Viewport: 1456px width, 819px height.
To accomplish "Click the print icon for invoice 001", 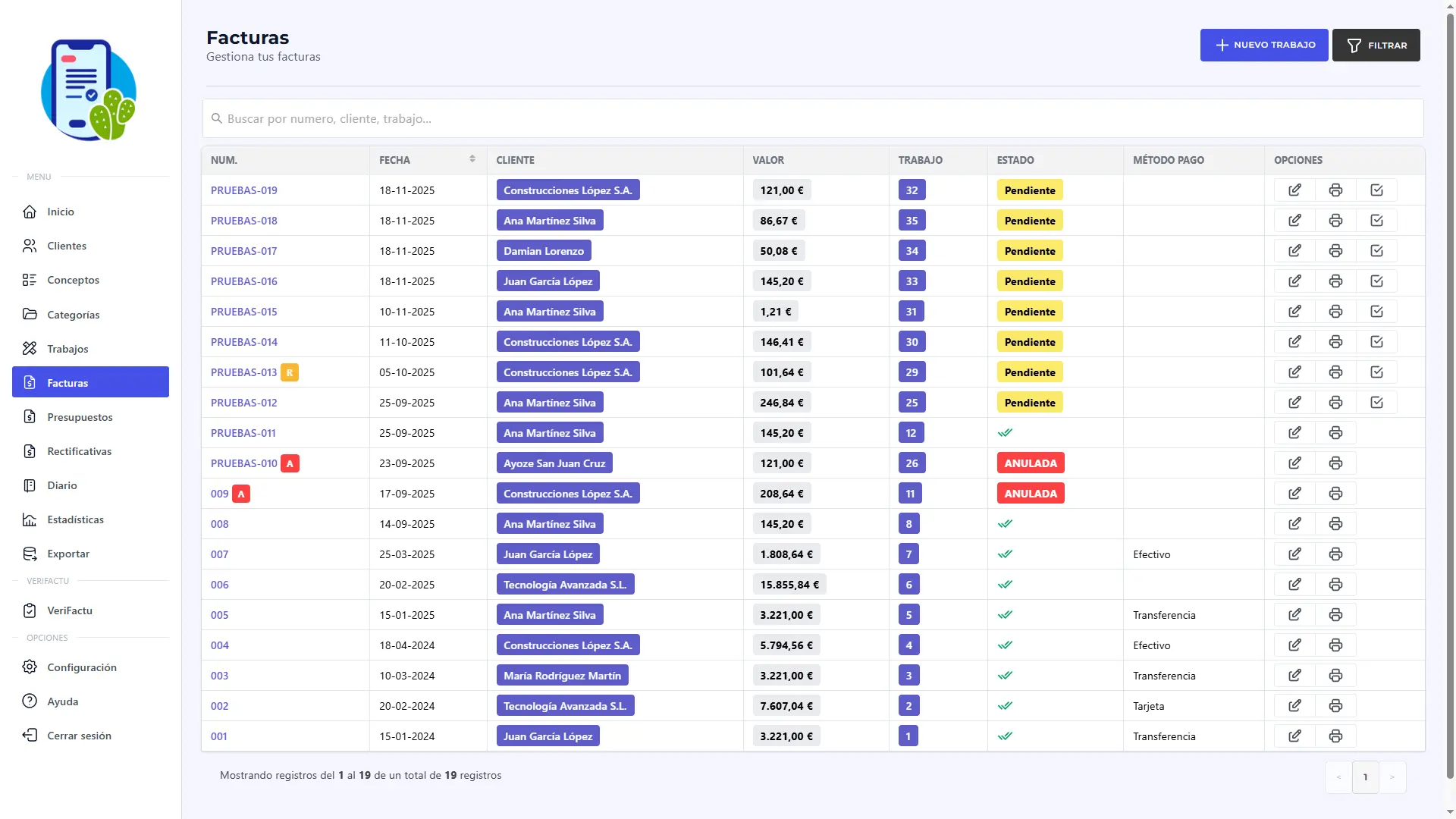I will pos(1335,736).
